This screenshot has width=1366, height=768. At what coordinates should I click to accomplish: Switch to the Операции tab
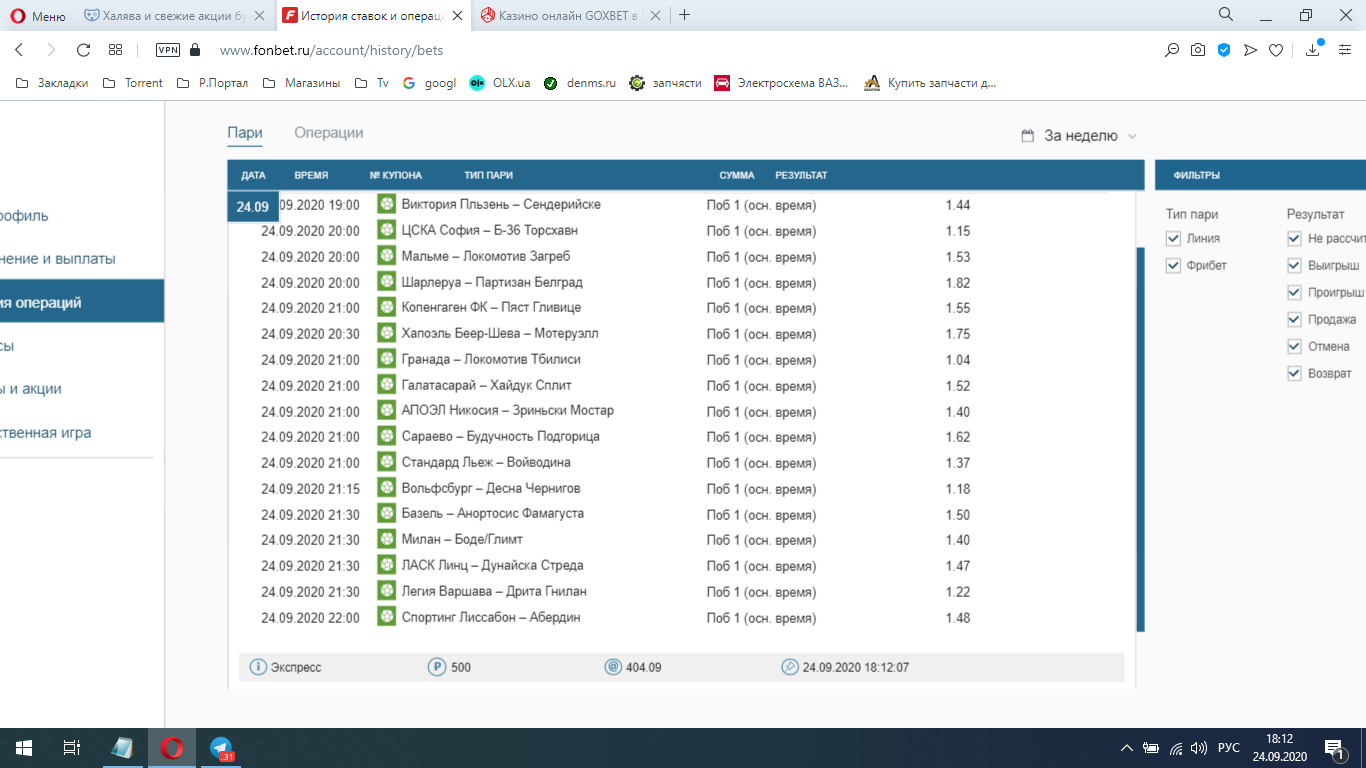click(329, 133)
